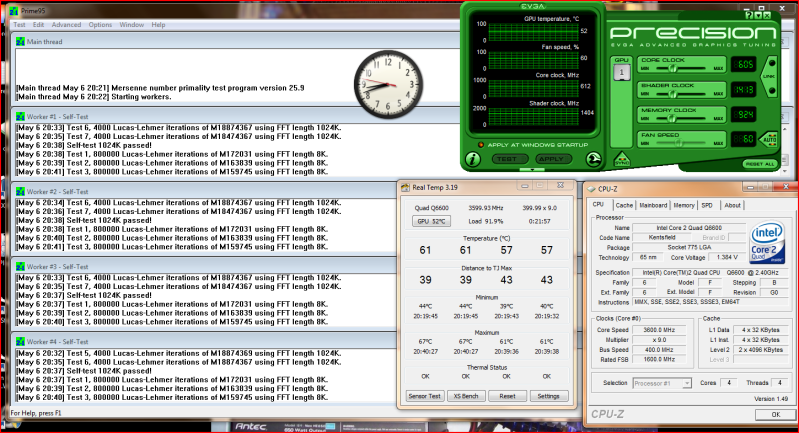Click the GPU 52°C button in Real Temp
799x433 pixels.
tap(431, 221)
